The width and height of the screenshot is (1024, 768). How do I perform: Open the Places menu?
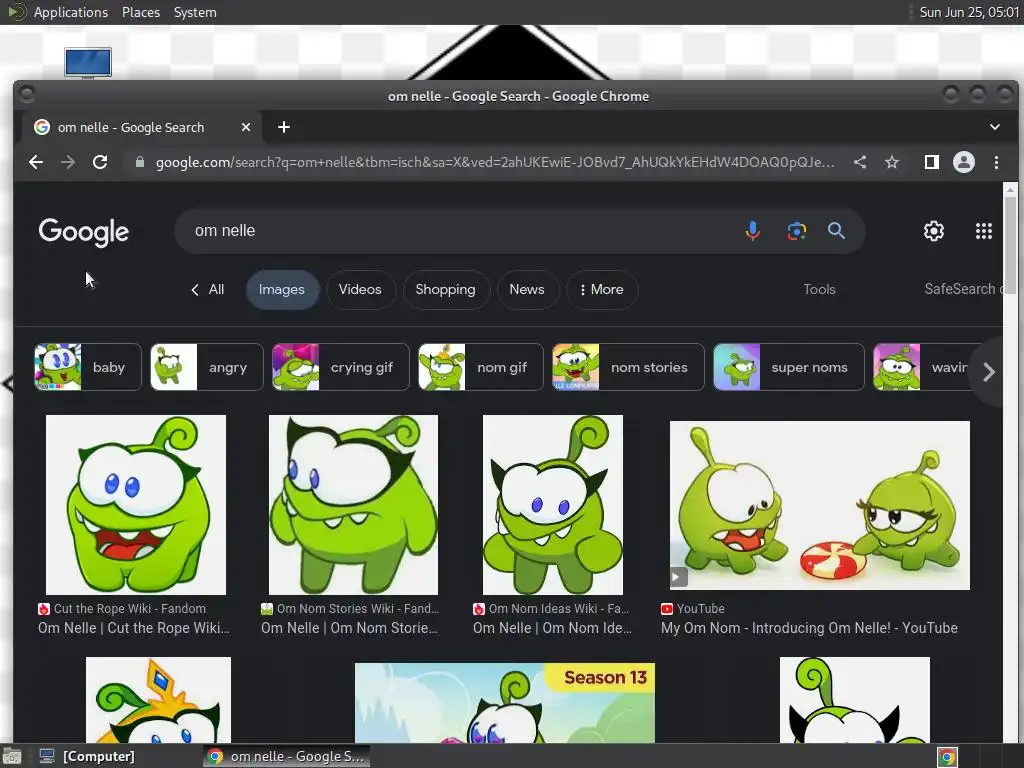click(141, 12)
